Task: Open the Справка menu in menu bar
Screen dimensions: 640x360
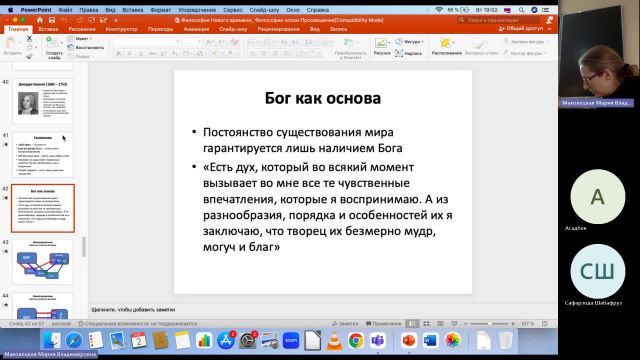Action: coord(318,9)
